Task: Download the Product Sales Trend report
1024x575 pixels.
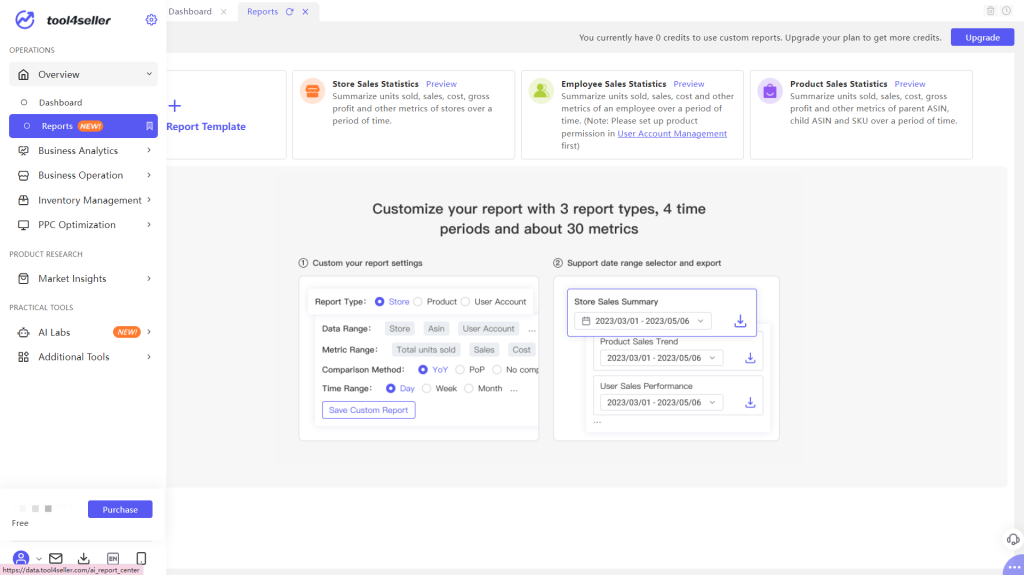Action: click(750, 358)
